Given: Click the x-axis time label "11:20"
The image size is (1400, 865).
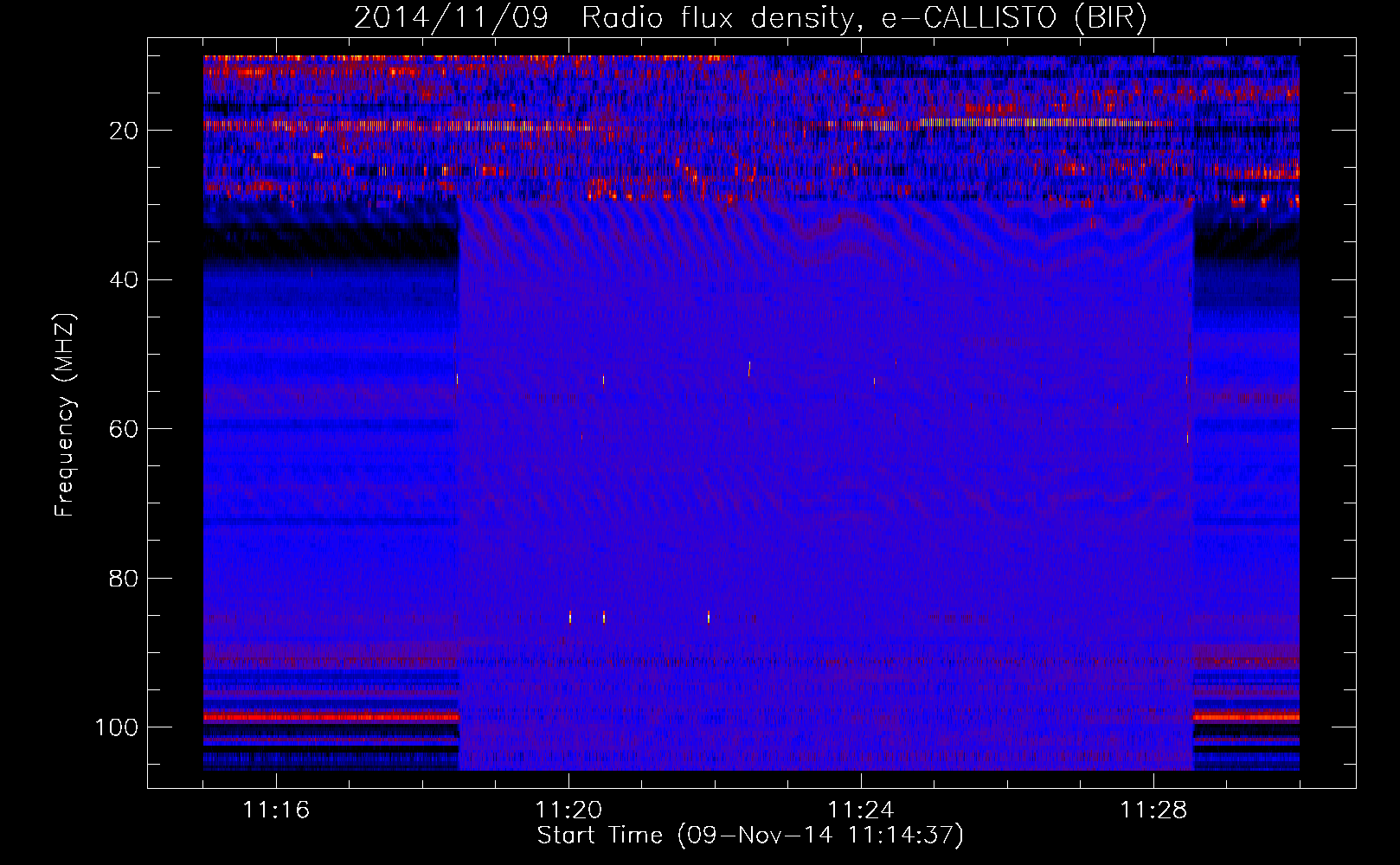Looking at the screenshot, I should coord(568,811).
